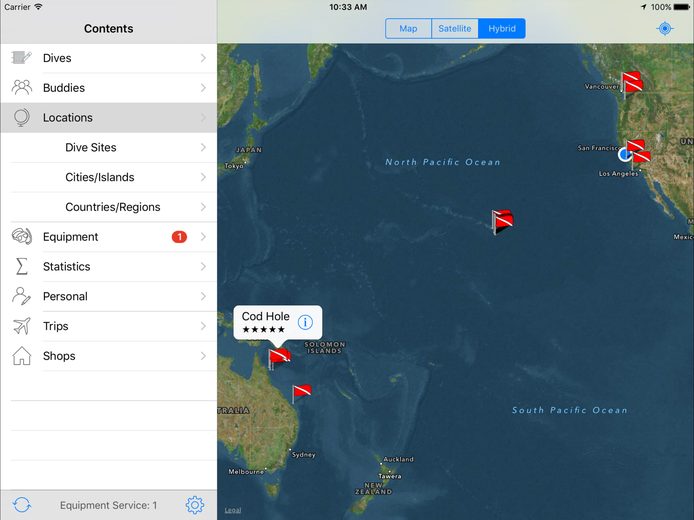The image size is (694, 520).
Task: Tap the blue user location dot
Action: pyautogui.click(x=624, y=155)
